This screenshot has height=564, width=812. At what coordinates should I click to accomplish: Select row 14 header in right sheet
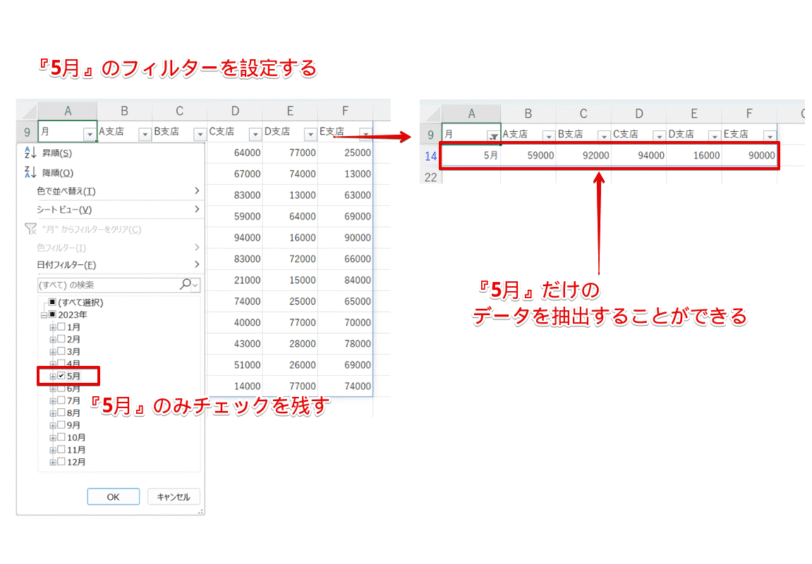430,156
